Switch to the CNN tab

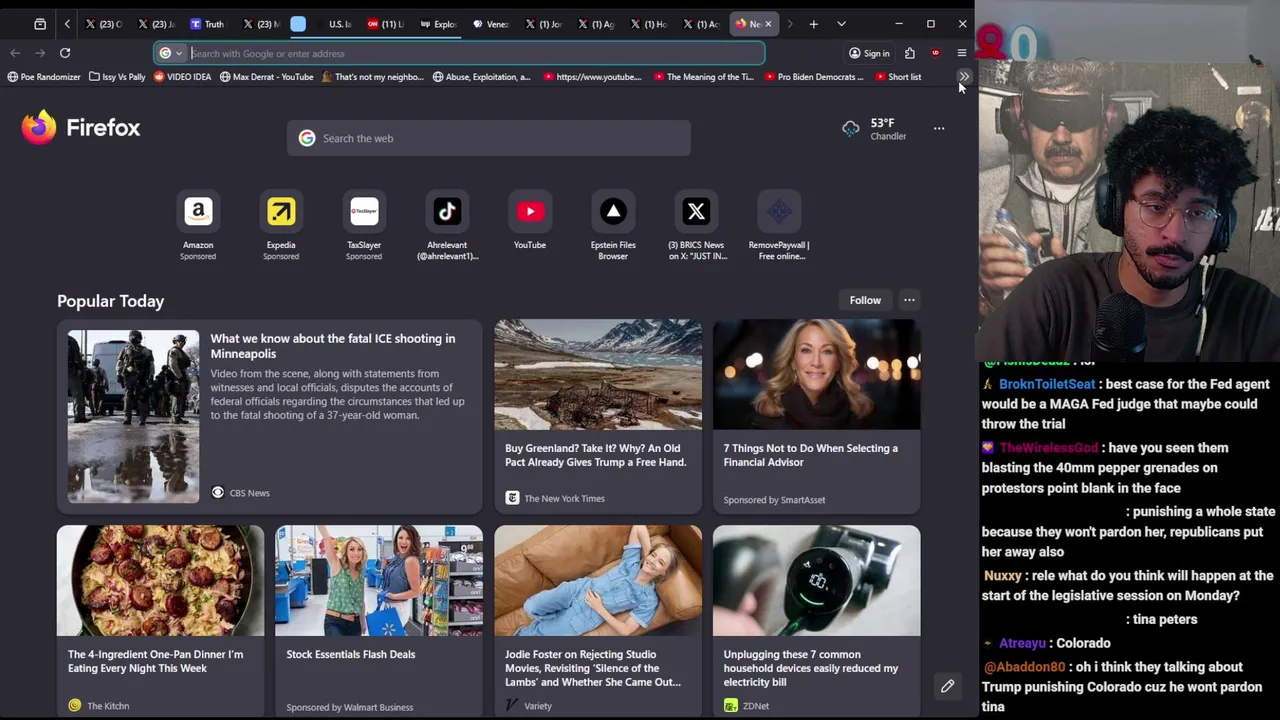pyautogui.click(x=385, y=24)
